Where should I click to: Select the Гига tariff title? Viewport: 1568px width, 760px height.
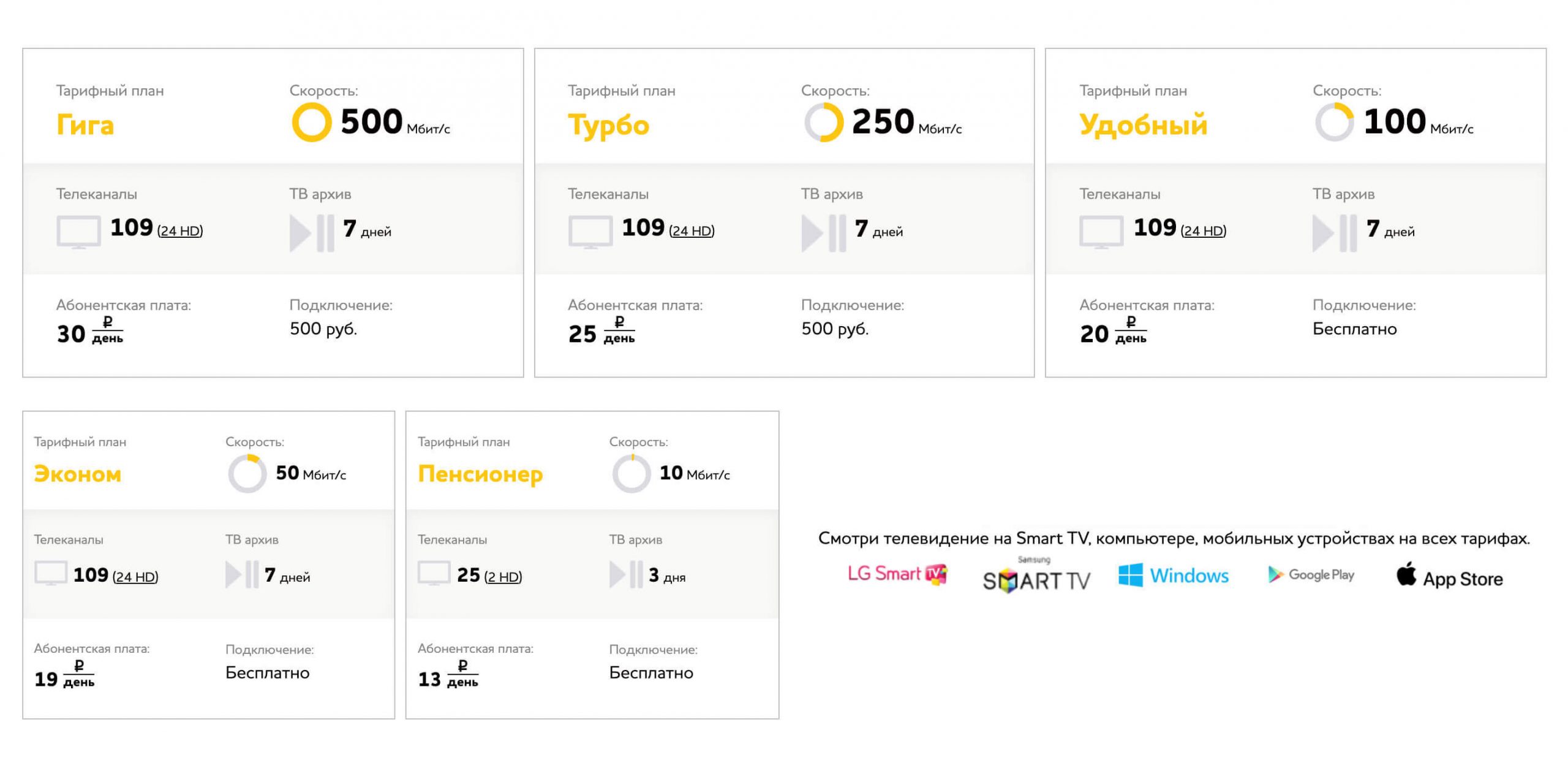[x=85, y=125]
